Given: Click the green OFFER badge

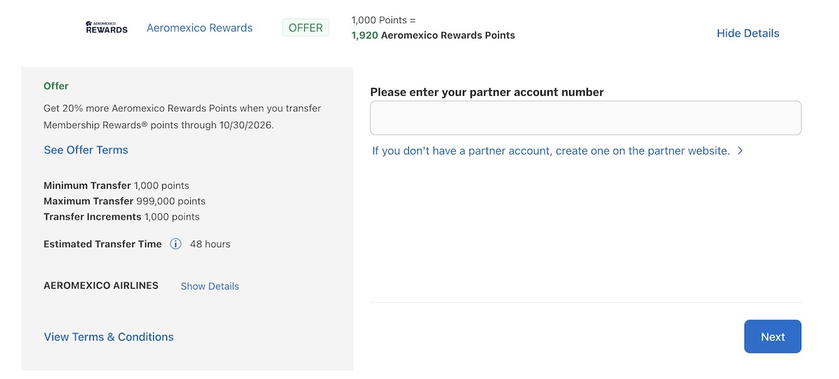Looking at the screenshot, I should (x=306, y=28).
